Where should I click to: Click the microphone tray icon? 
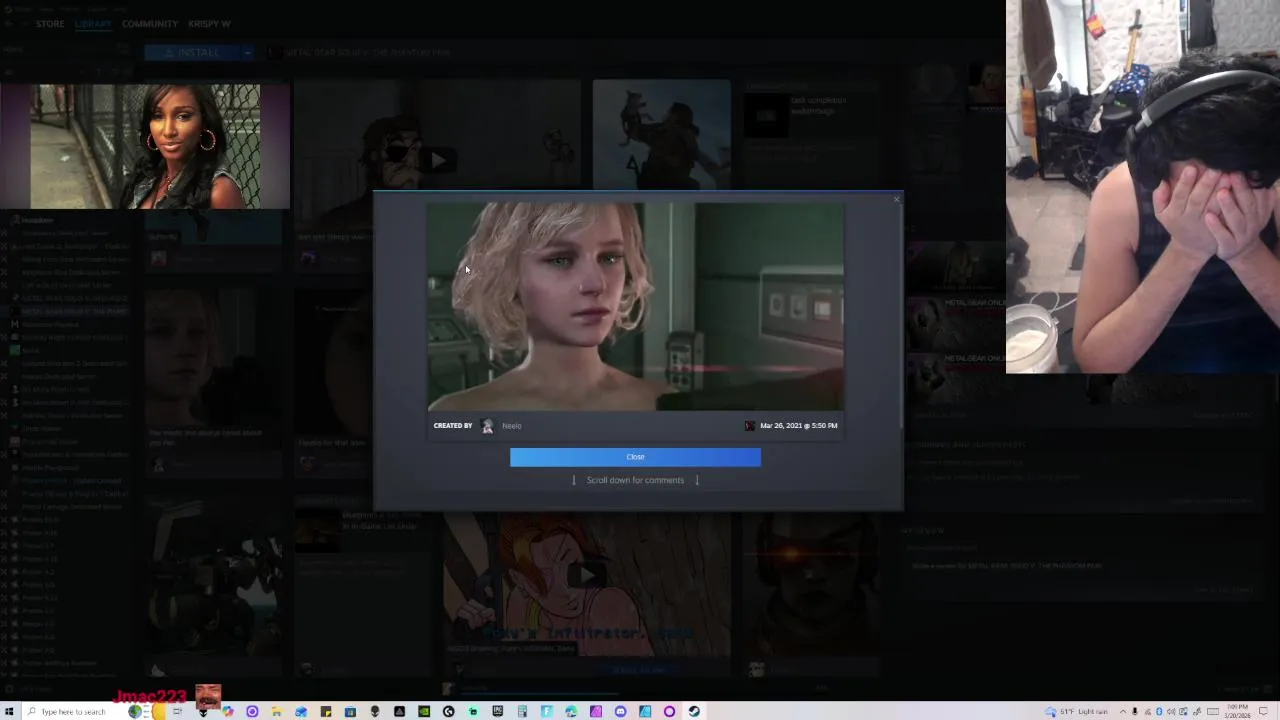(1135, 711)
